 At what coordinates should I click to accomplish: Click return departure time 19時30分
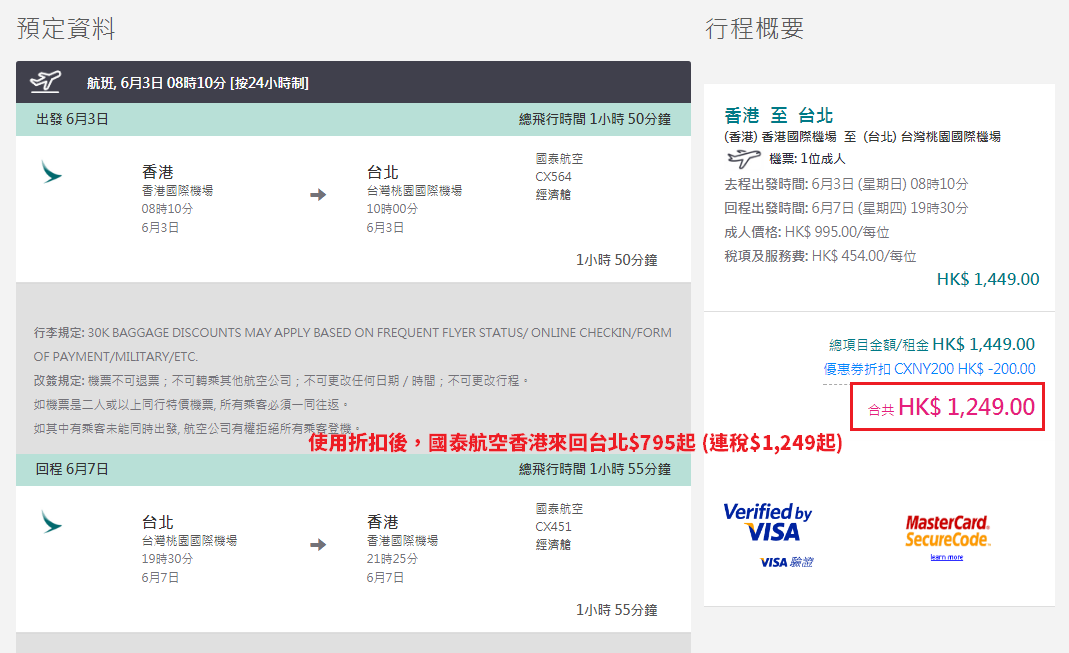(x=167, y=559)
